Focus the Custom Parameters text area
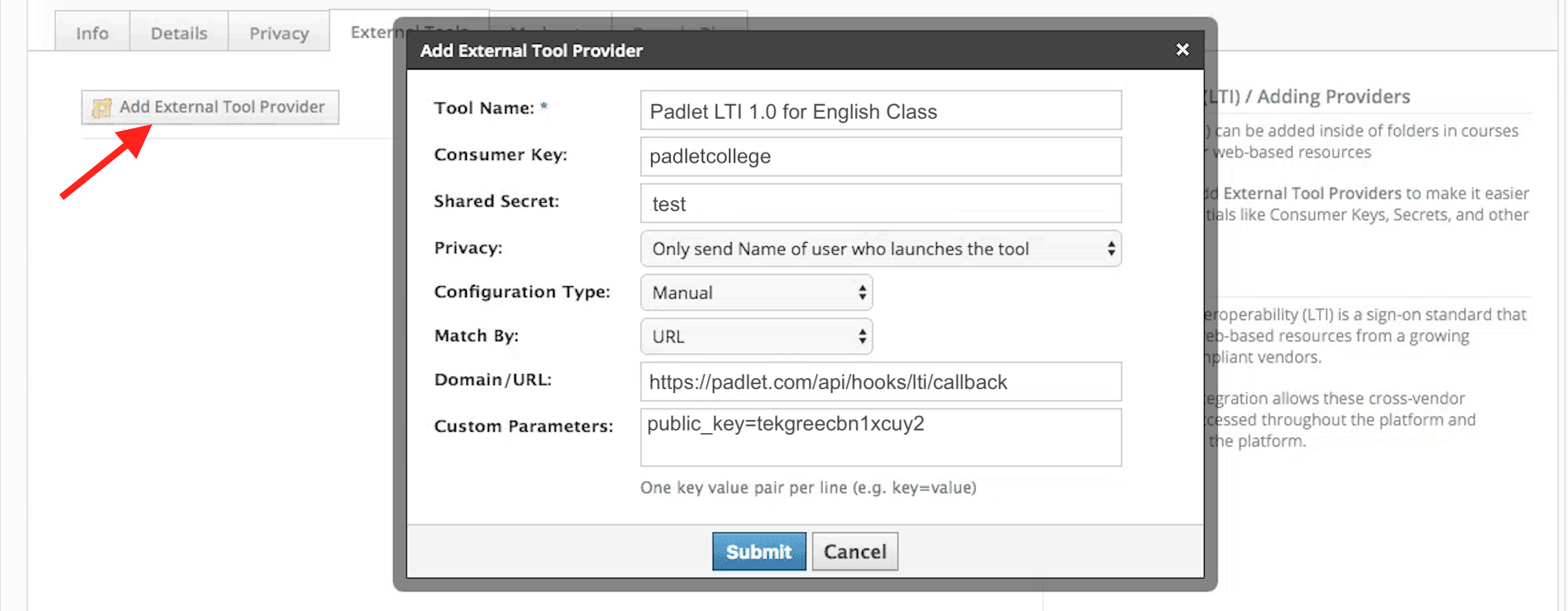The width and height of the screenshot is (1568, 611). coord(881,437)
